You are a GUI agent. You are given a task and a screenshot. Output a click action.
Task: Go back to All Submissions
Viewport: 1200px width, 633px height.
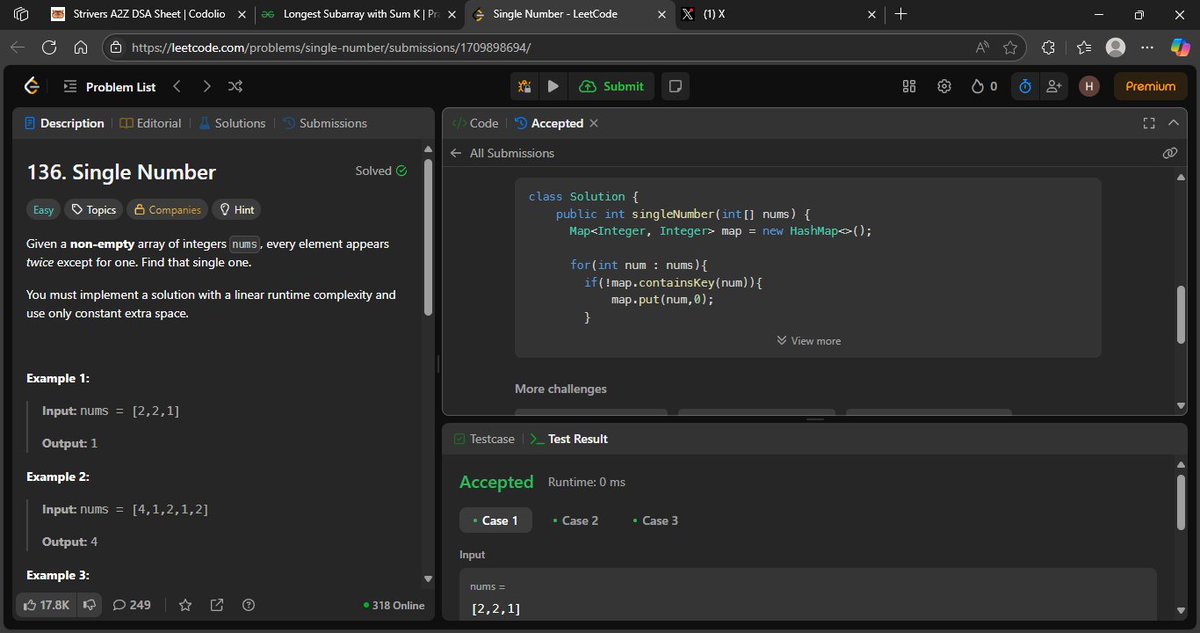(x=502, y=153)
